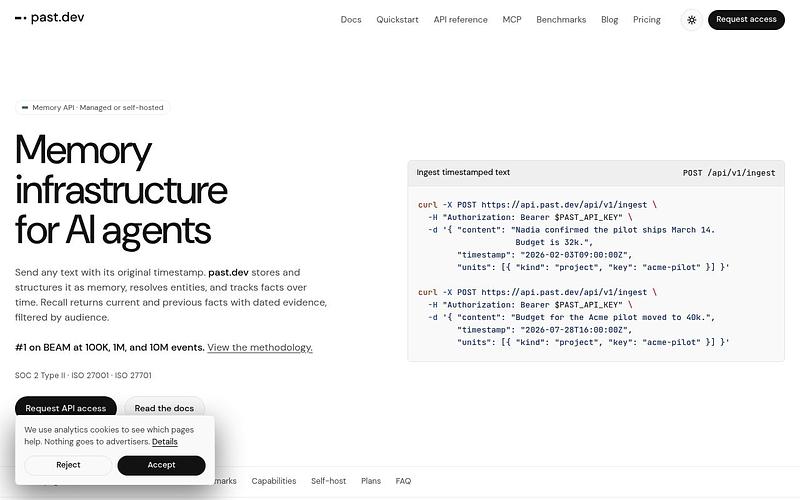The image size is (800, 500).
Task: Go to API reference page
Action: pos(460,19)
